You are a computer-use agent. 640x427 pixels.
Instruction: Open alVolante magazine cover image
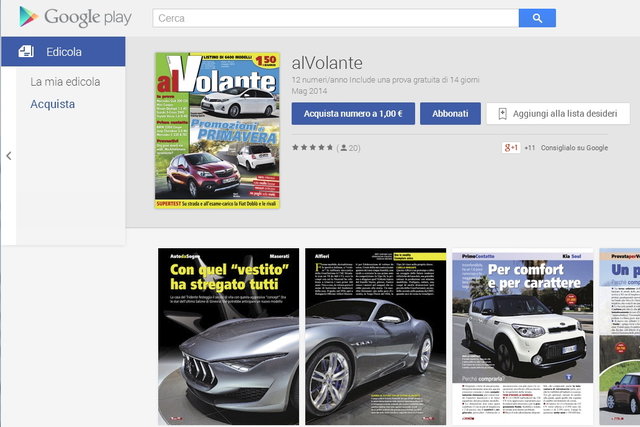(217, 130)
